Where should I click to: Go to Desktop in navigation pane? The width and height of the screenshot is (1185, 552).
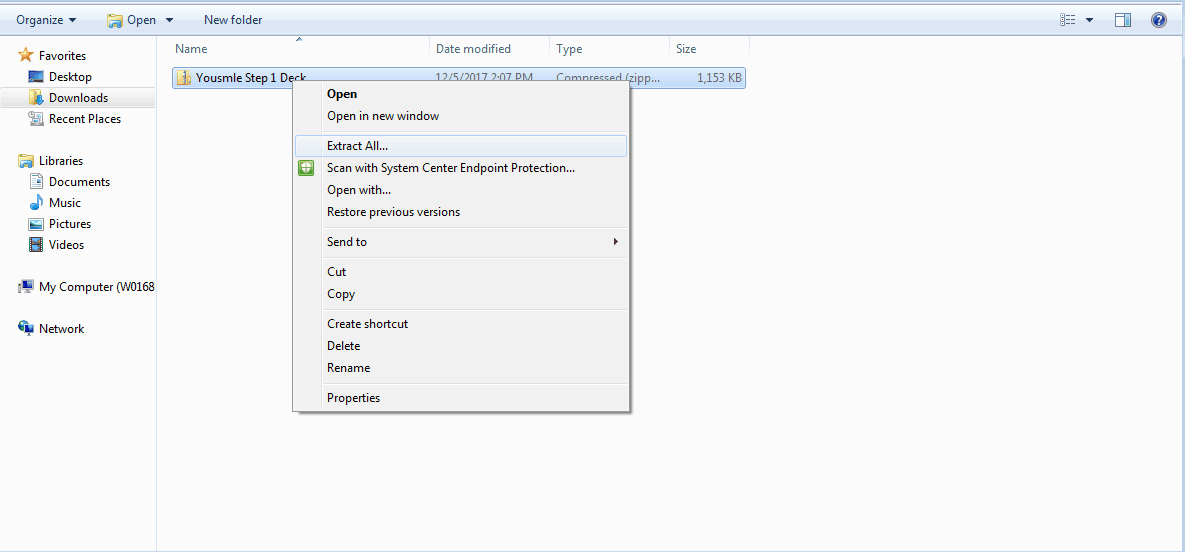70,77
